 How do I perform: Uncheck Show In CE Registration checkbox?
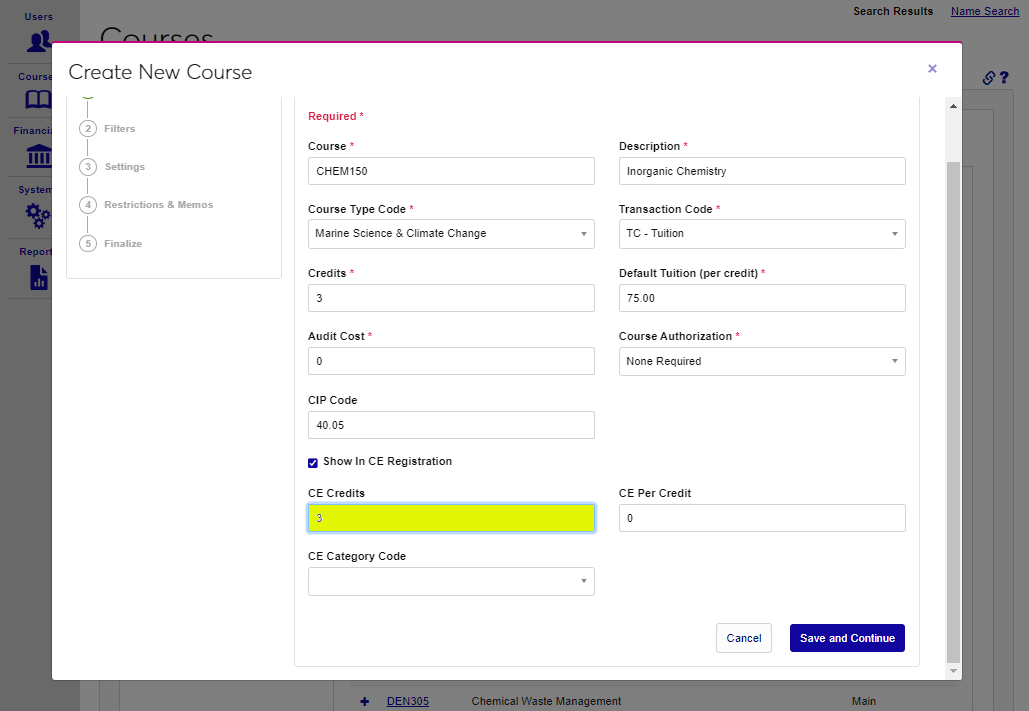point(313,462)
